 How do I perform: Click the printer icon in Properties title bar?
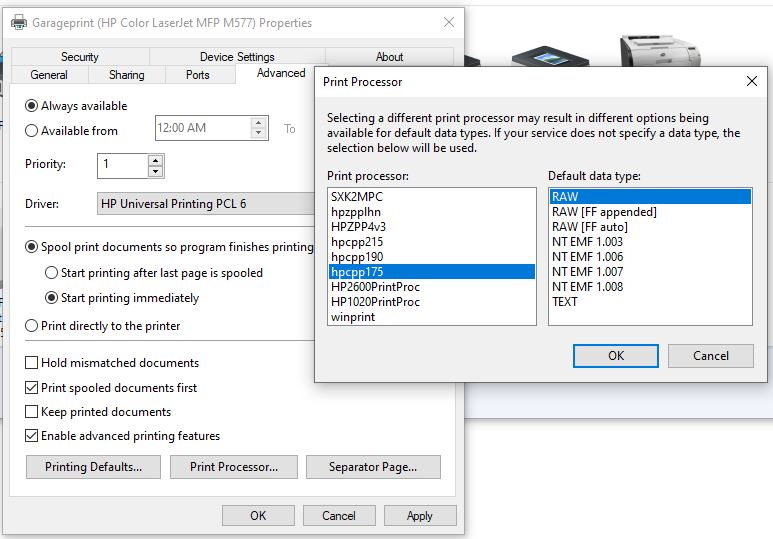(x=19, y=23)
